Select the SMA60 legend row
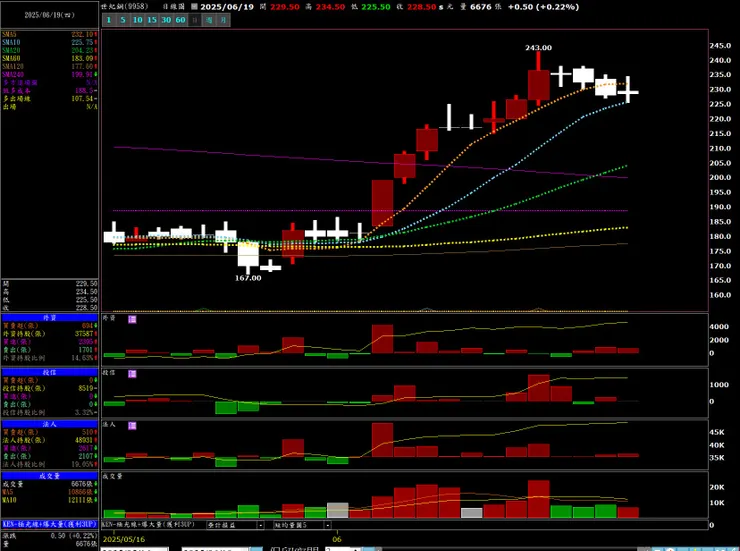740x551 pixels. (x=50, y=58)
